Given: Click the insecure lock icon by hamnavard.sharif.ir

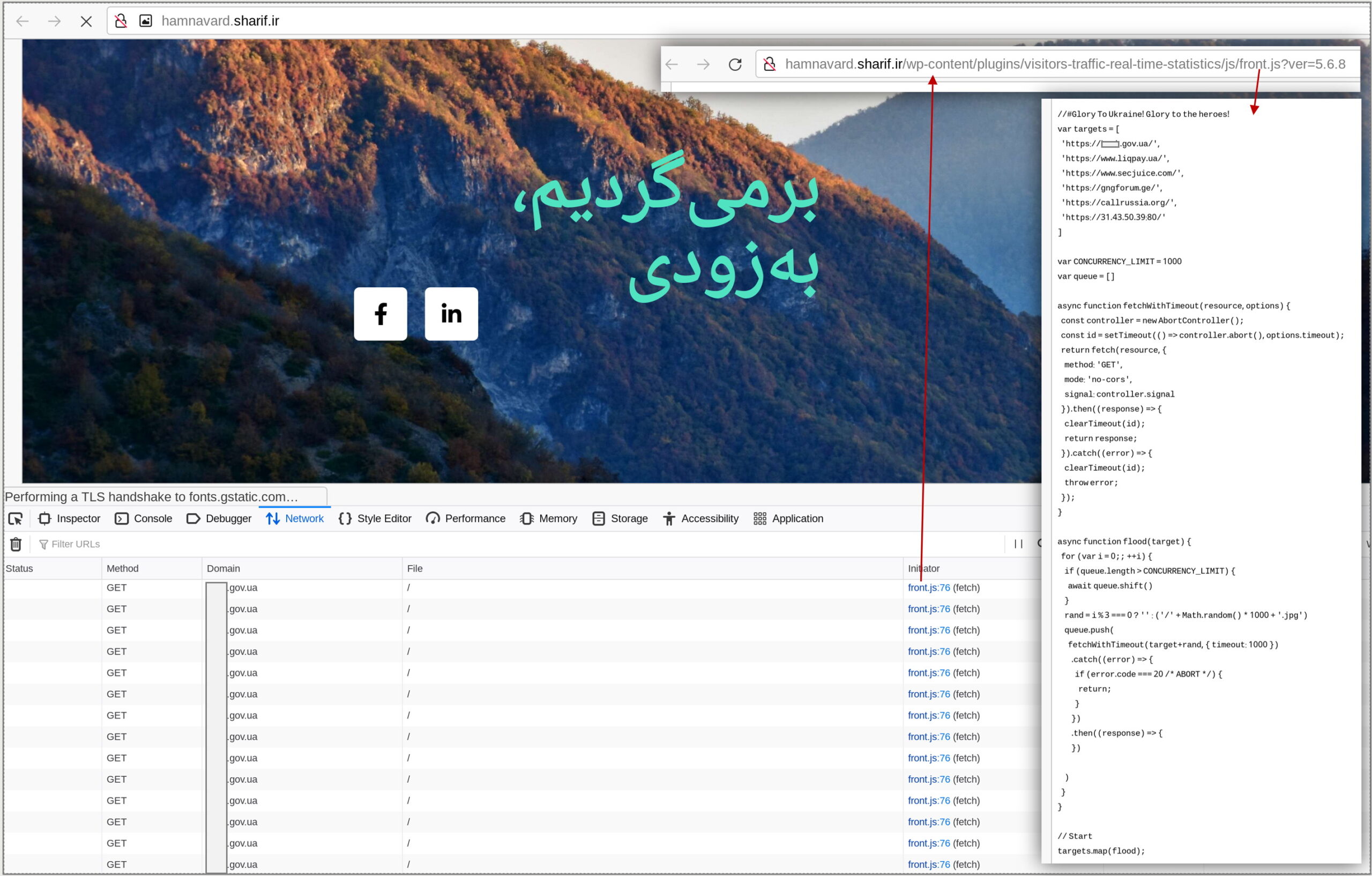Looking at the screenshot, I should point(120,21).
